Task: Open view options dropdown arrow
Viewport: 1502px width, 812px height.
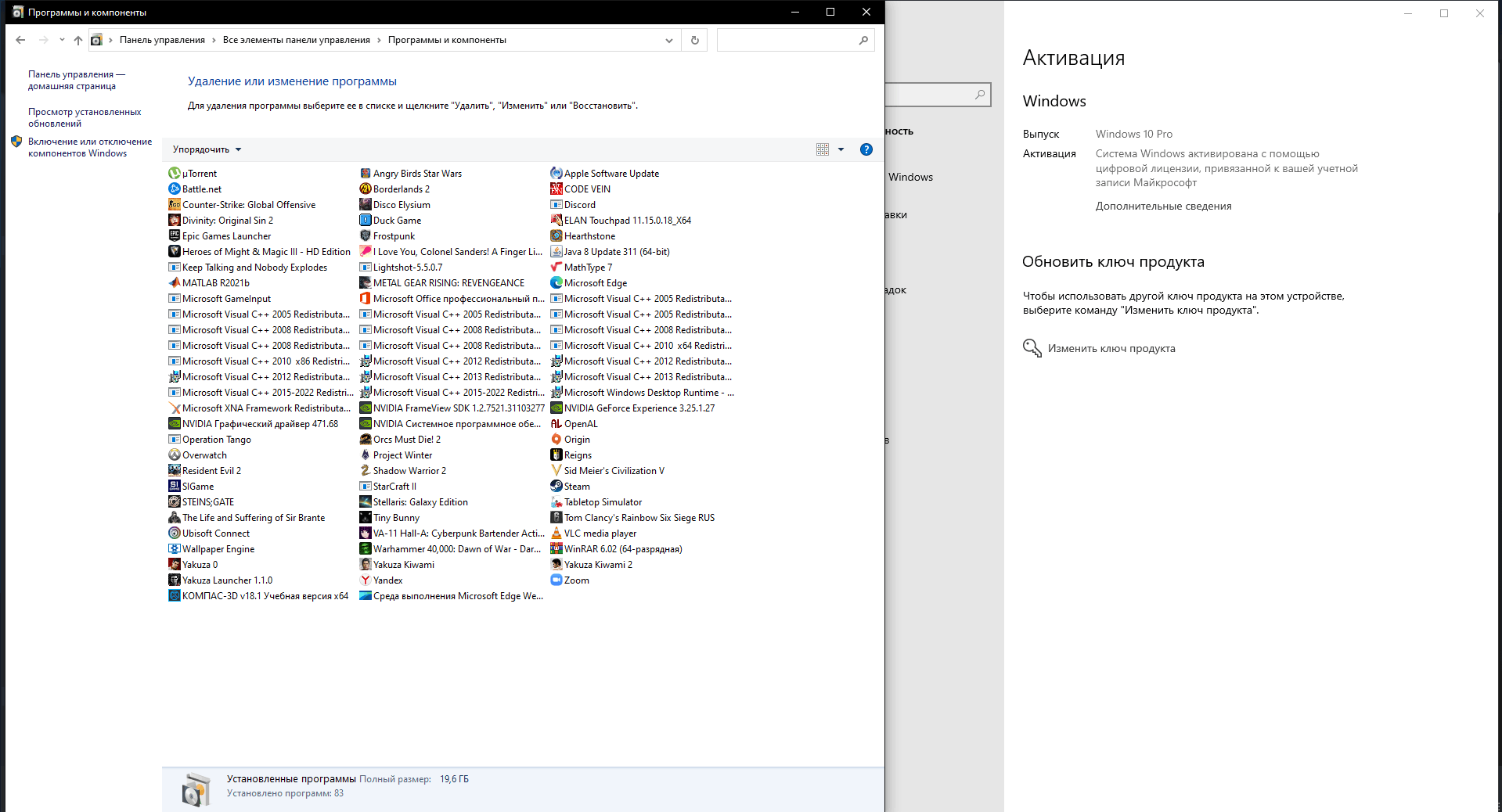Action: point(841,149)
